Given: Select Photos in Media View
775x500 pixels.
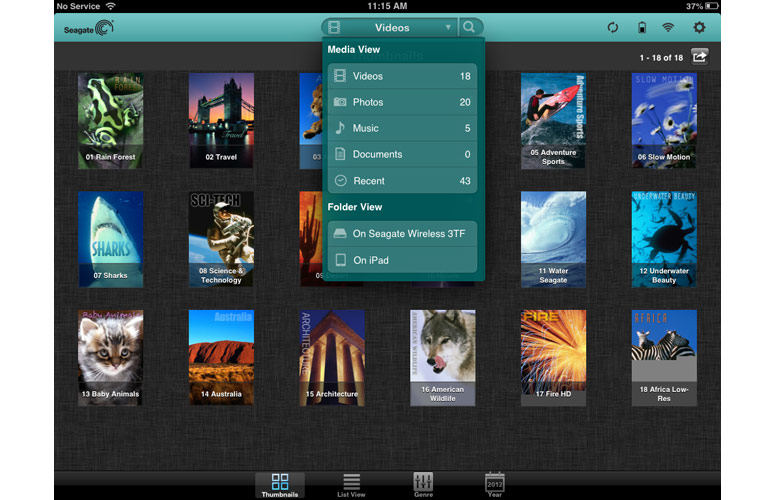Looking at the screenshot, I should (x=402, y=102).
